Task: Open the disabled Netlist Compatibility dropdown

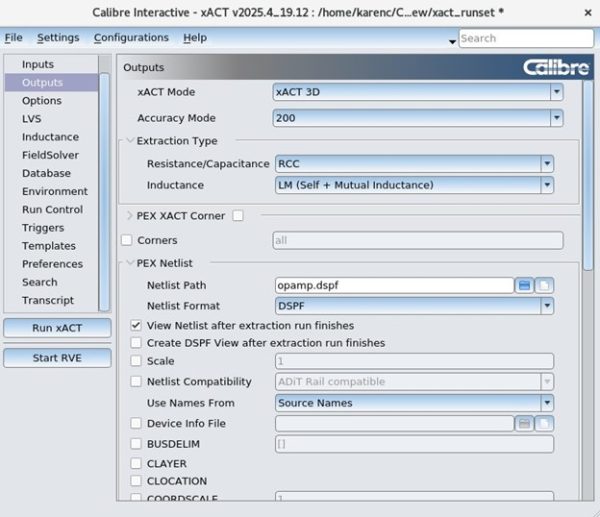Action: (414, 382)
